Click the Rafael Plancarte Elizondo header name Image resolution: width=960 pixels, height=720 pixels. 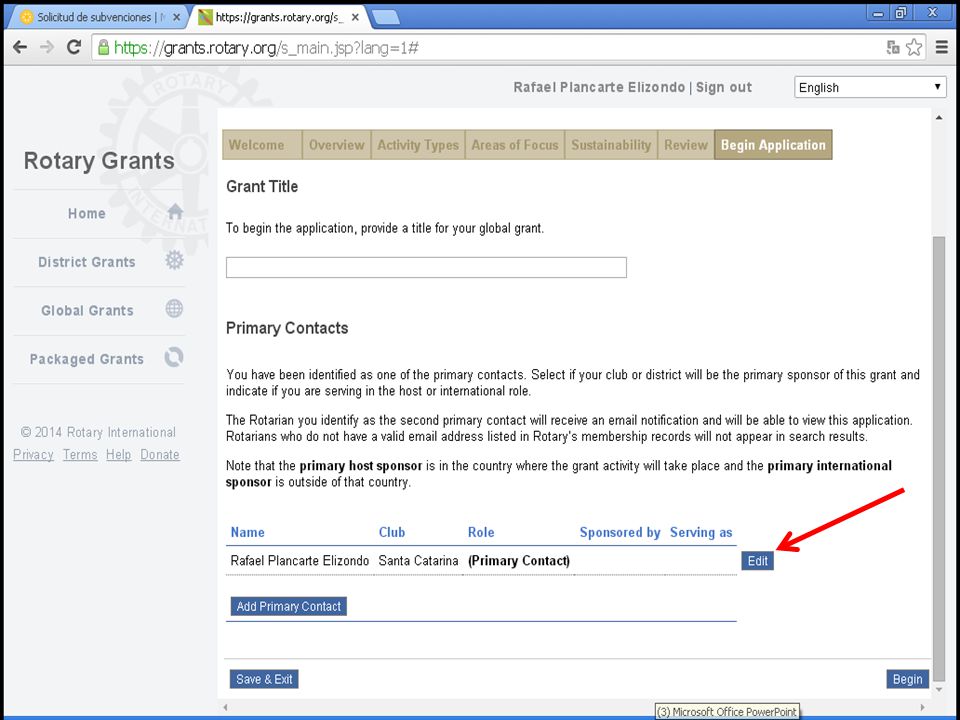pyautogui.click(x=599, y=88)
